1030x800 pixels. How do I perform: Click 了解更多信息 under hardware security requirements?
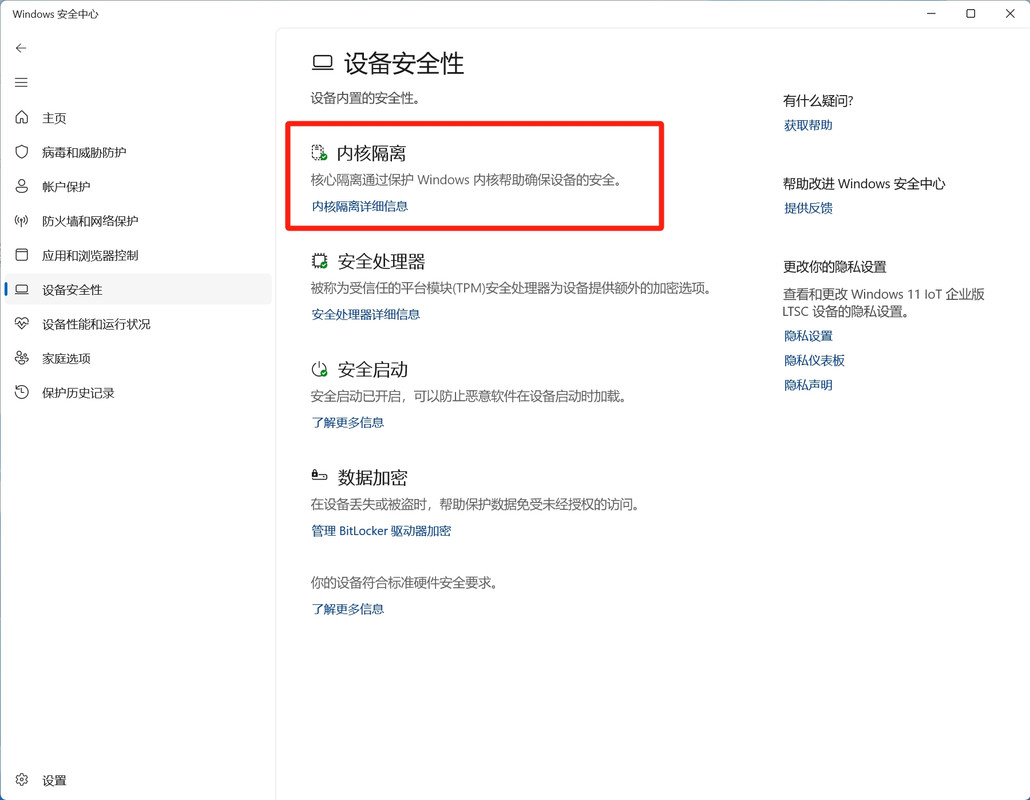coord(347,609)
